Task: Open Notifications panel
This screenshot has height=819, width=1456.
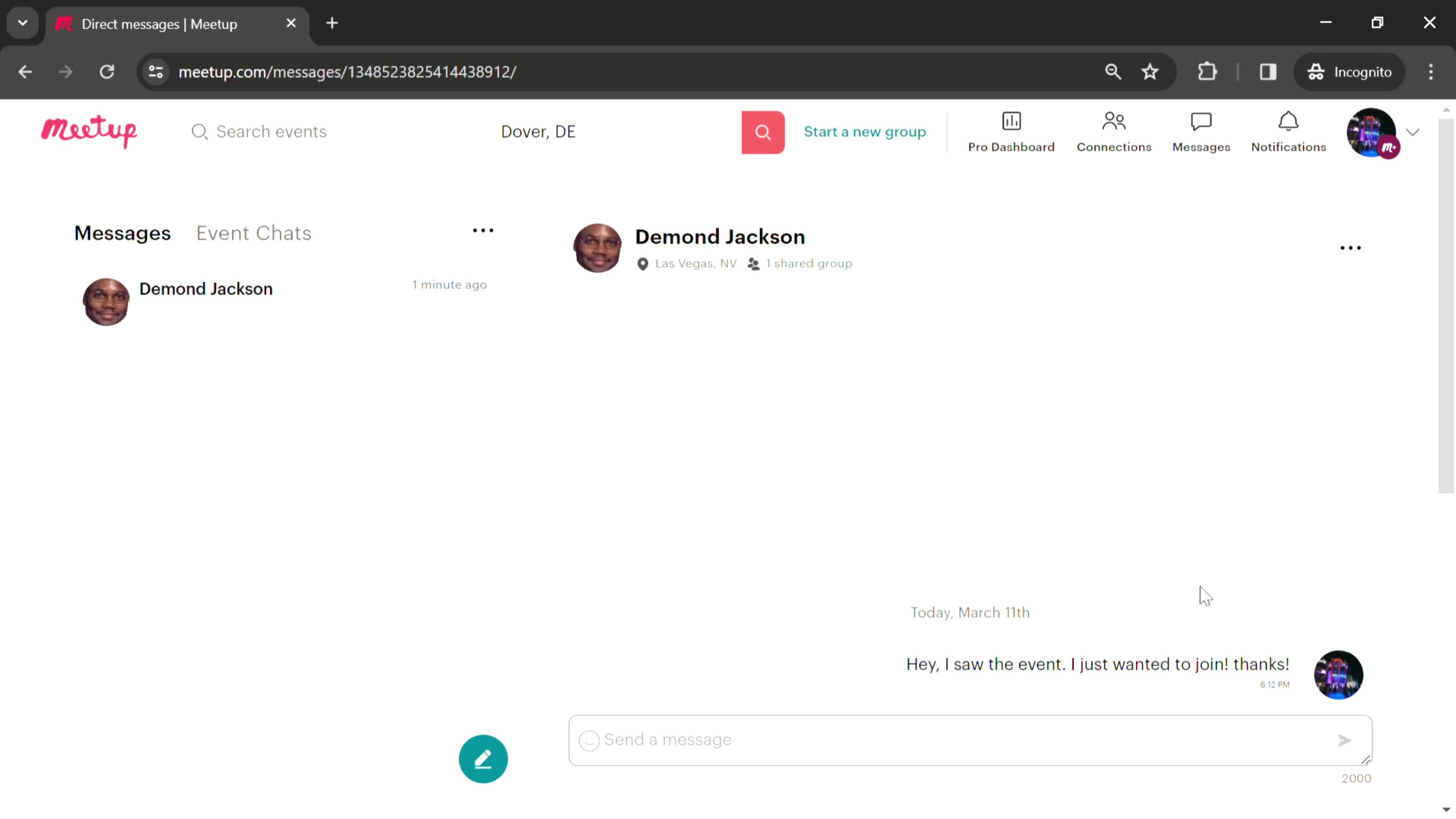Action: tap(1288, 131)
